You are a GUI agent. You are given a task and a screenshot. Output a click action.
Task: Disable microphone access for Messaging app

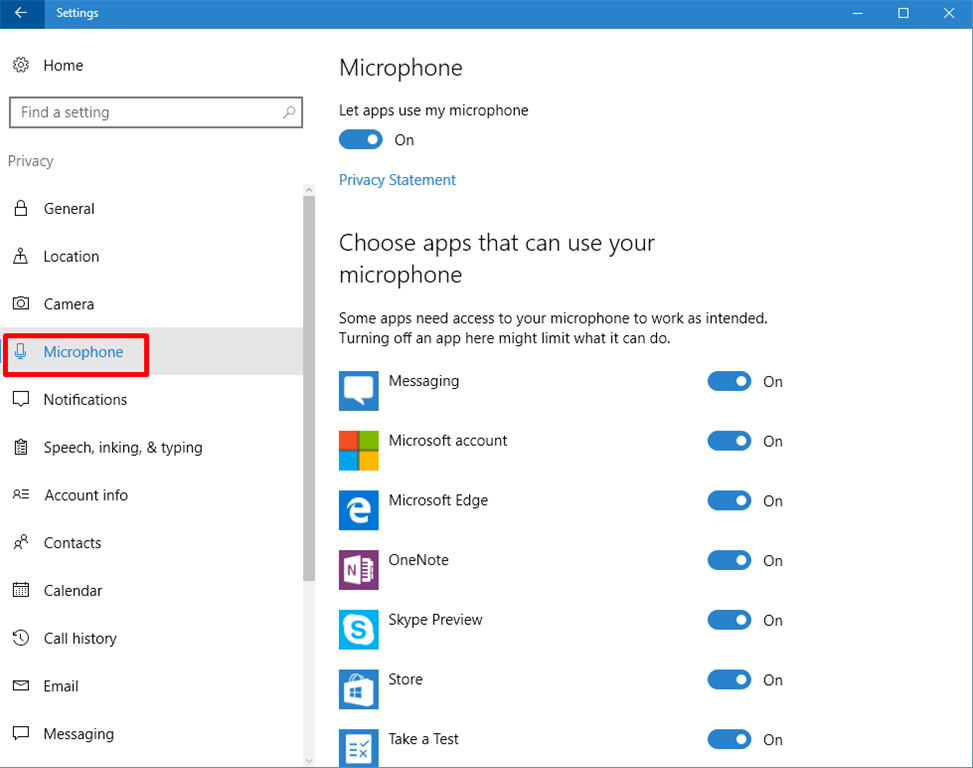pos(729,381)
